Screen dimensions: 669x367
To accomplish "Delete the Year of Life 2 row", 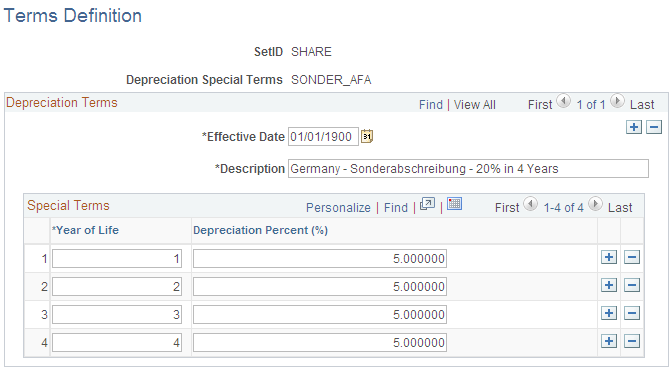I will pos(632,285).
